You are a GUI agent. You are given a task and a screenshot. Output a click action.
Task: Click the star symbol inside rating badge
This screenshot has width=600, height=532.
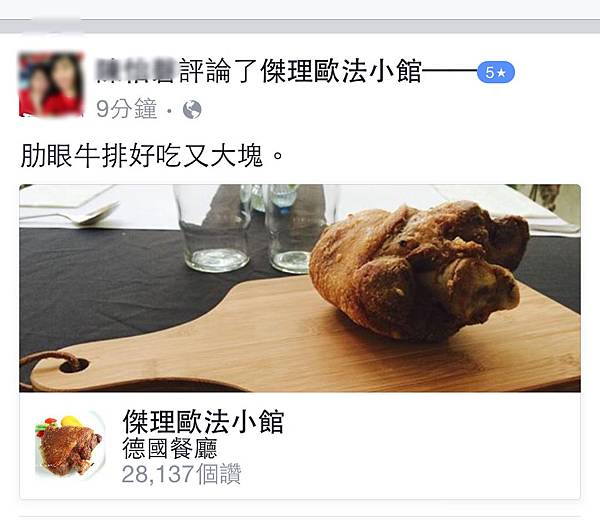(502, 72)
